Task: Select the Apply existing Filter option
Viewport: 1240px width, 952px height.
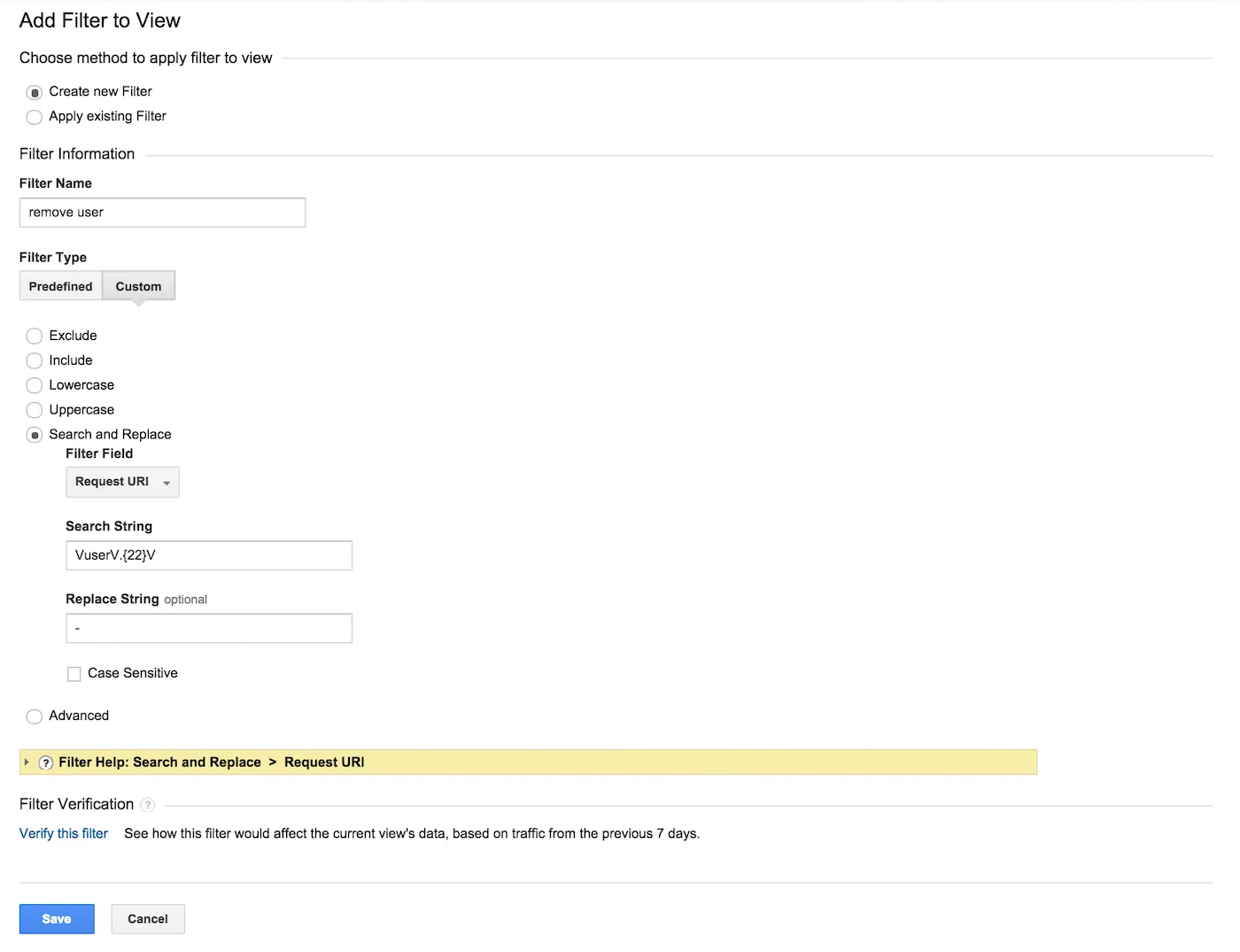Action: 34,117
